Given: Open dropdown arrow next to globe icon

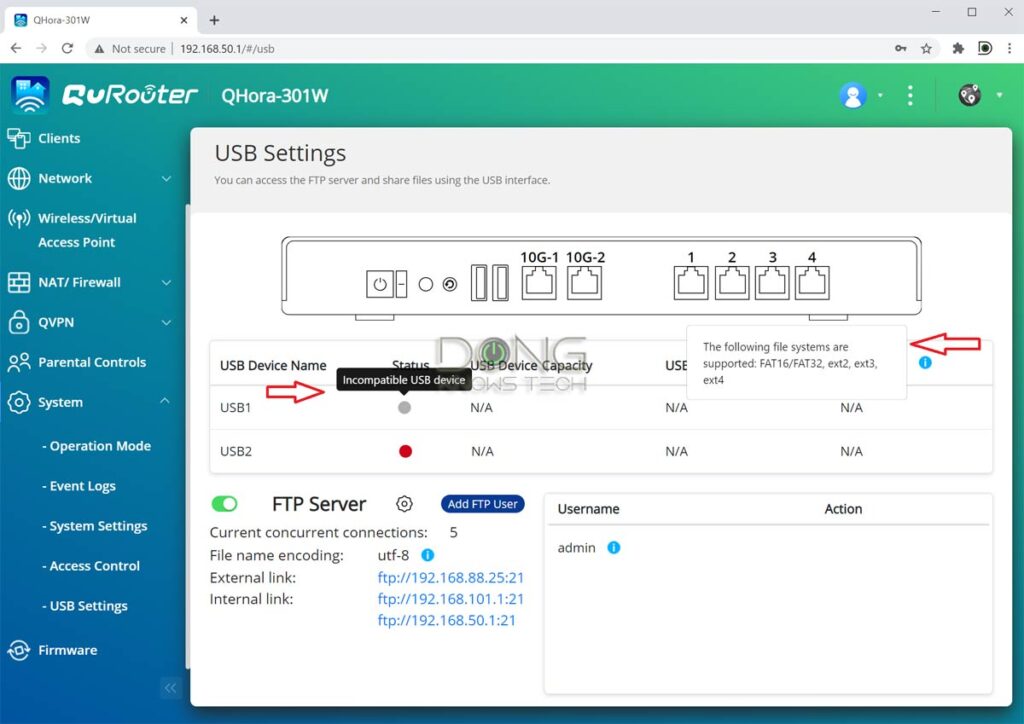Looking at the screenshot, I should (999, 95).
